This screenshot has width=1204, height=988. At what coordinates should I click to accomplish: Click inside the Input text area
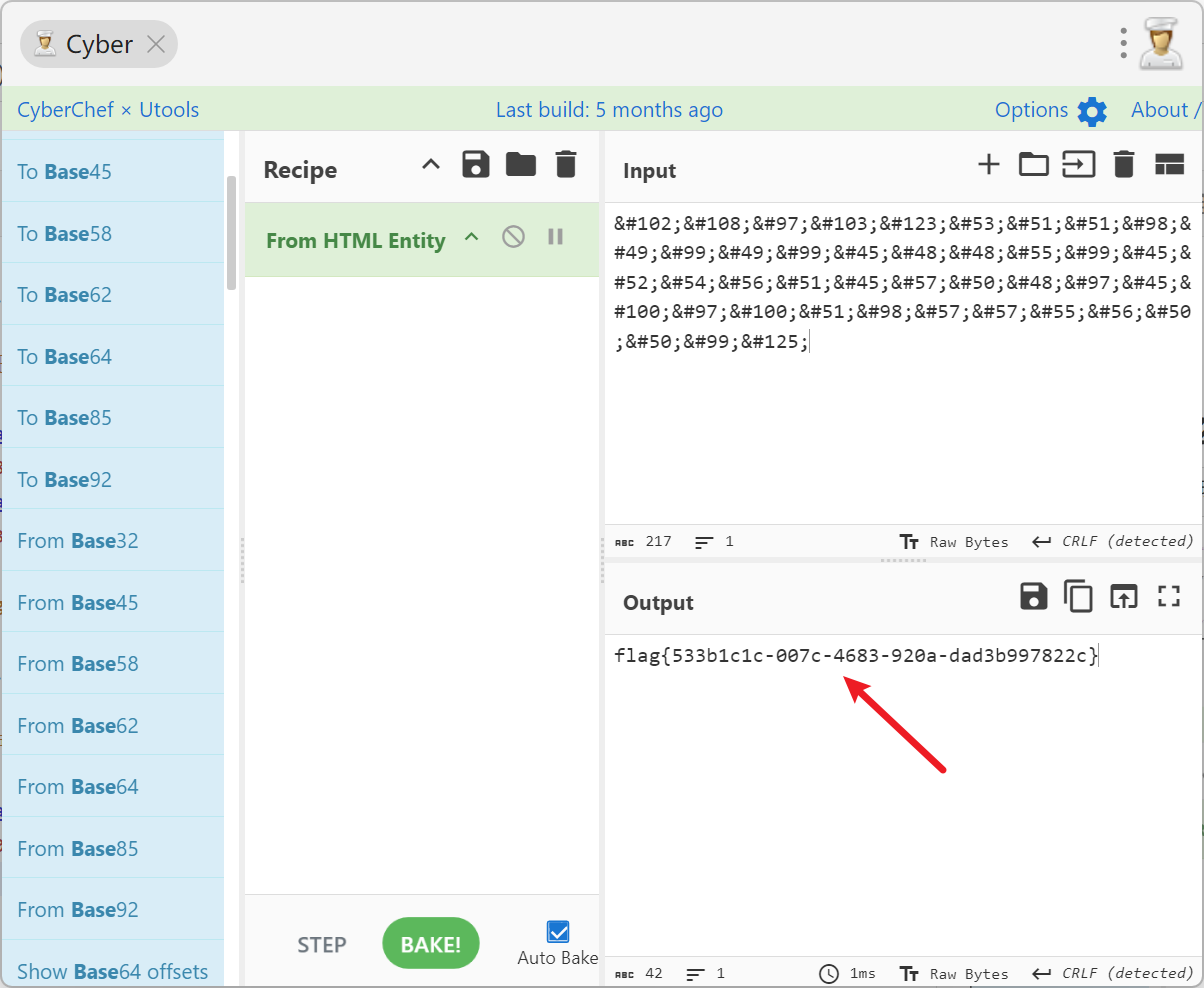(903, 365)
